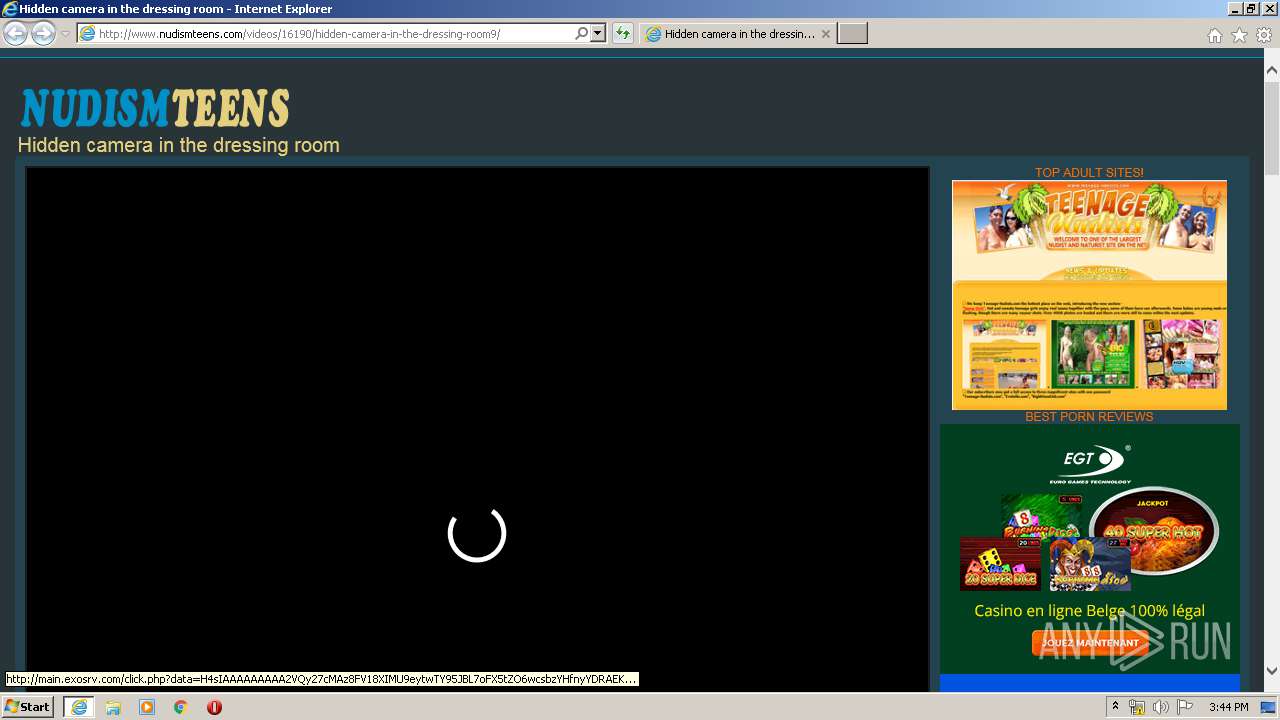Image resolution: width=1280 pixels, height=720 pixels.
Task: Click the EGT logo in the casino ad
Action: pos(1090,464)
